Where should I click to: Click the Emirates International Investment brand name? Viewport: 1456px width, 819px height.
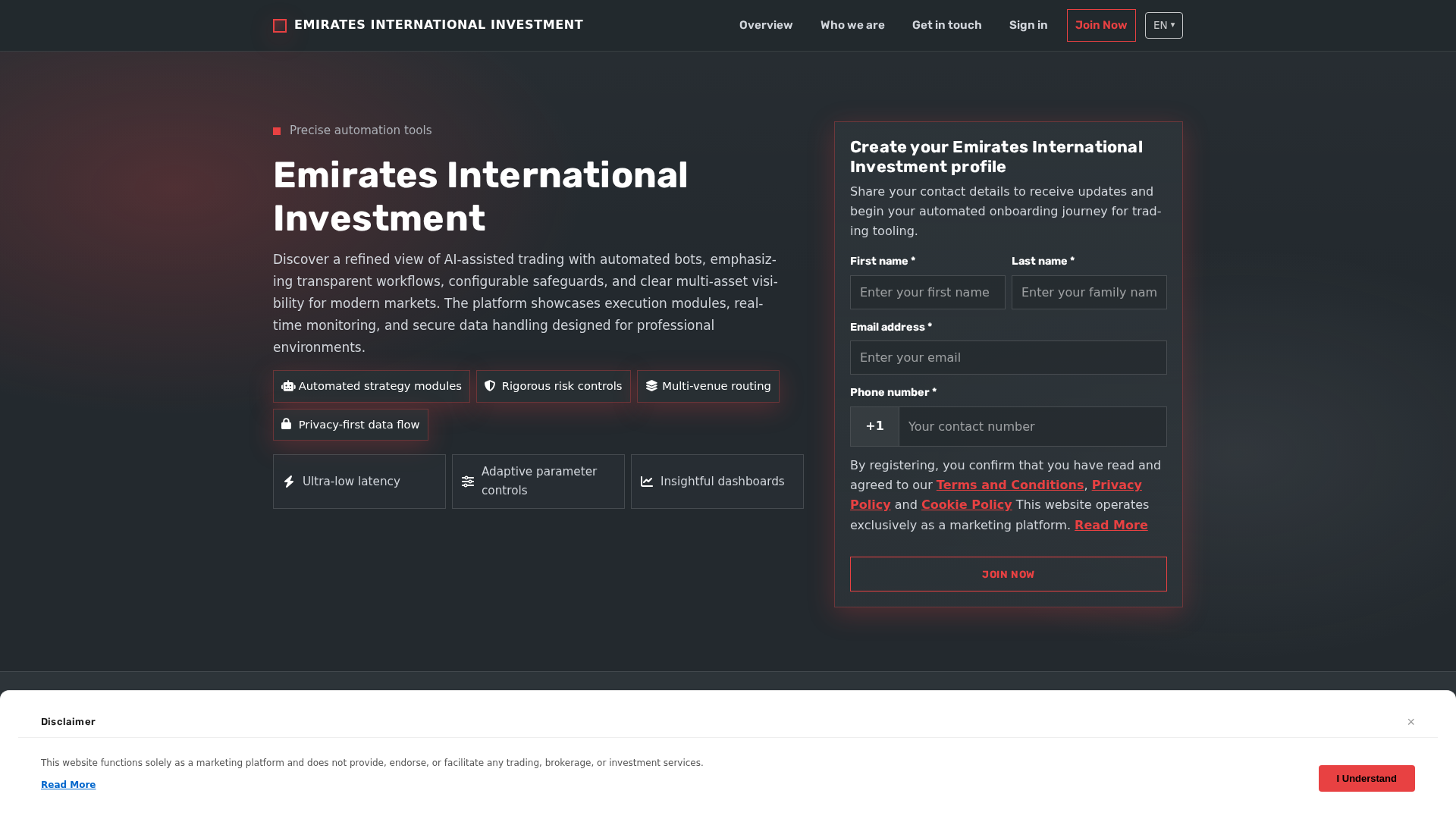pos(438,25)
